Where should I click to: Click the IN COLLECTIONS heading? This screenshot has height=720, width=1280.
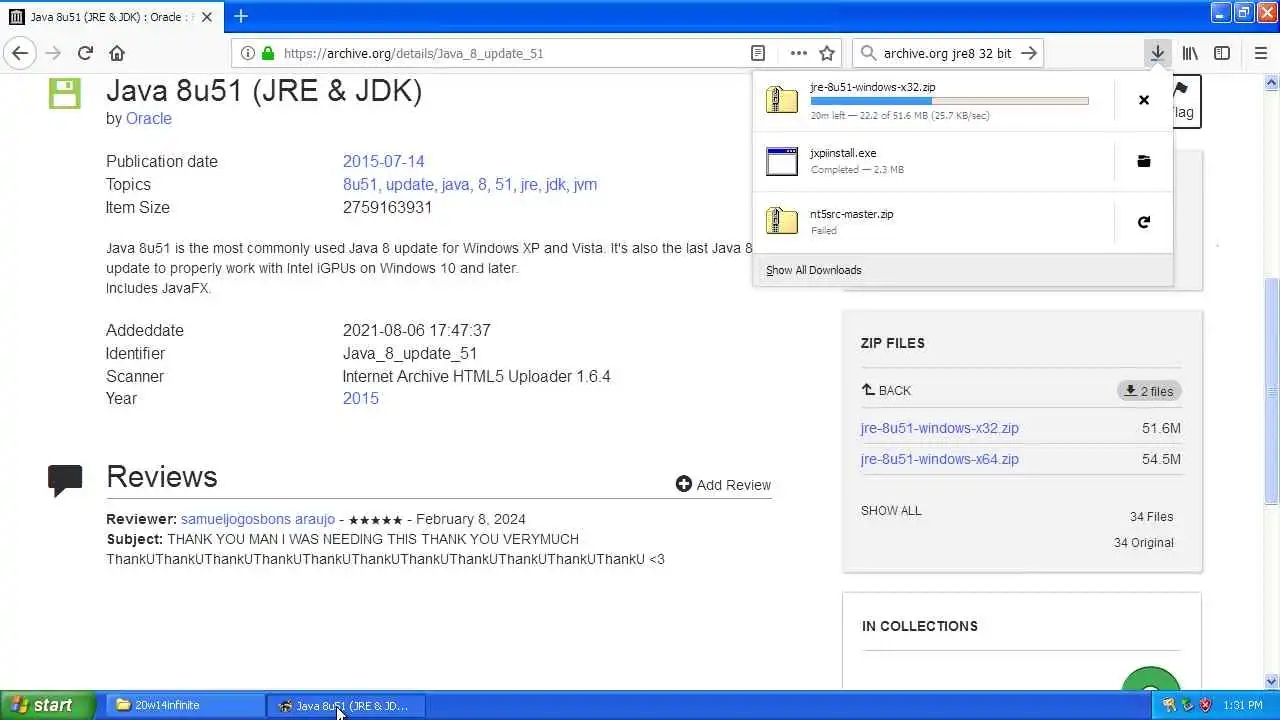[x=919, y=626]
